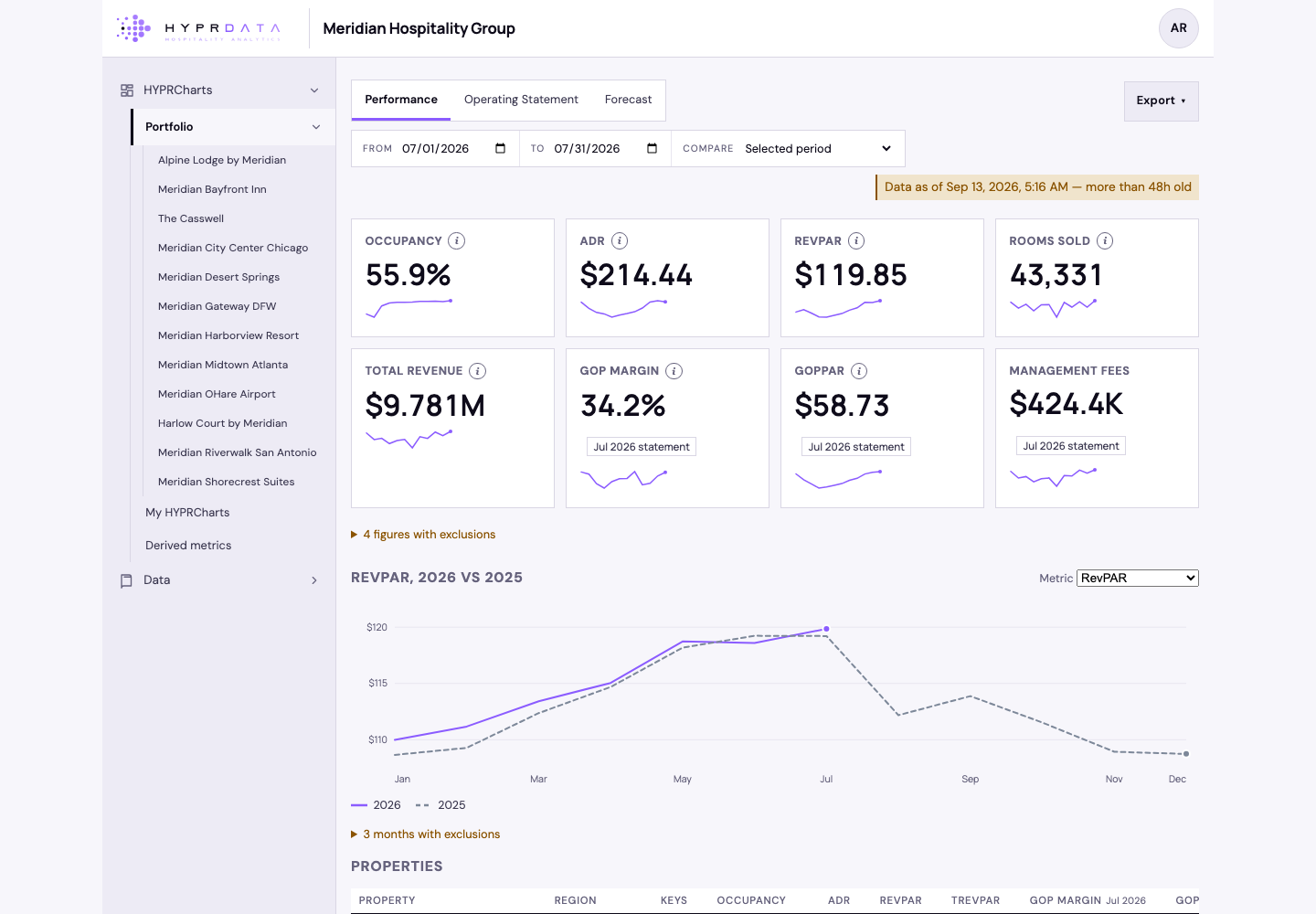Show the Occupancy info tooltip icon

[x=457, y=241]
